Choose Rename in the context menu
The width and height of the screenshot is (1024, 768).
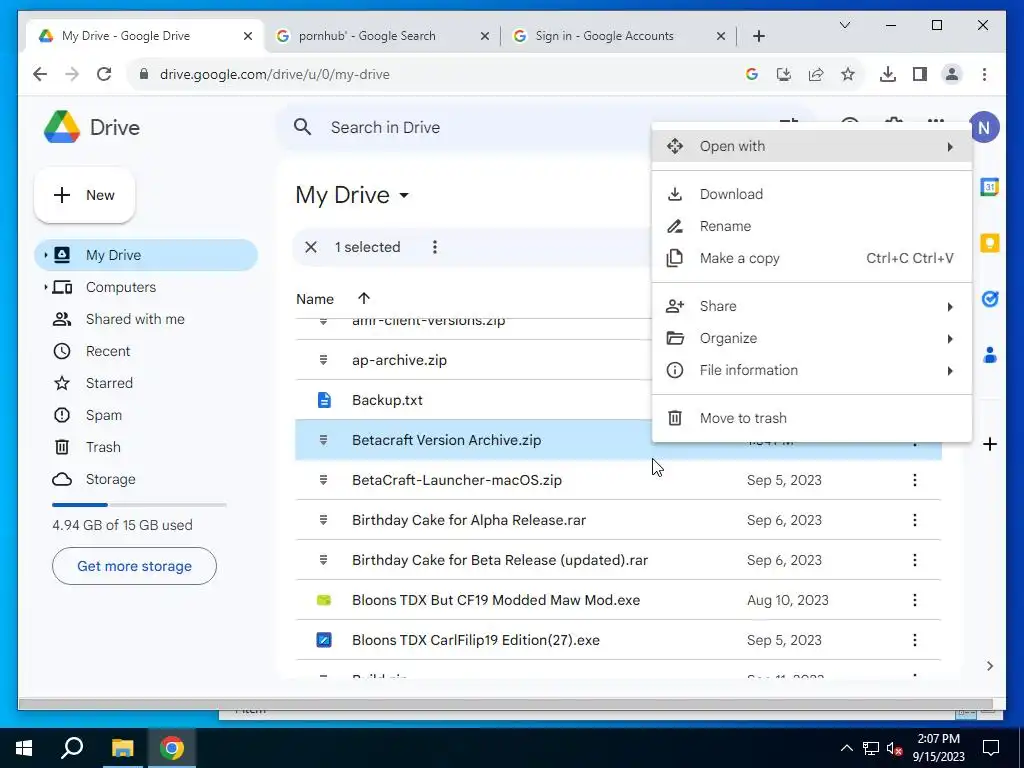pyautogui.click(x=812, y=226)
